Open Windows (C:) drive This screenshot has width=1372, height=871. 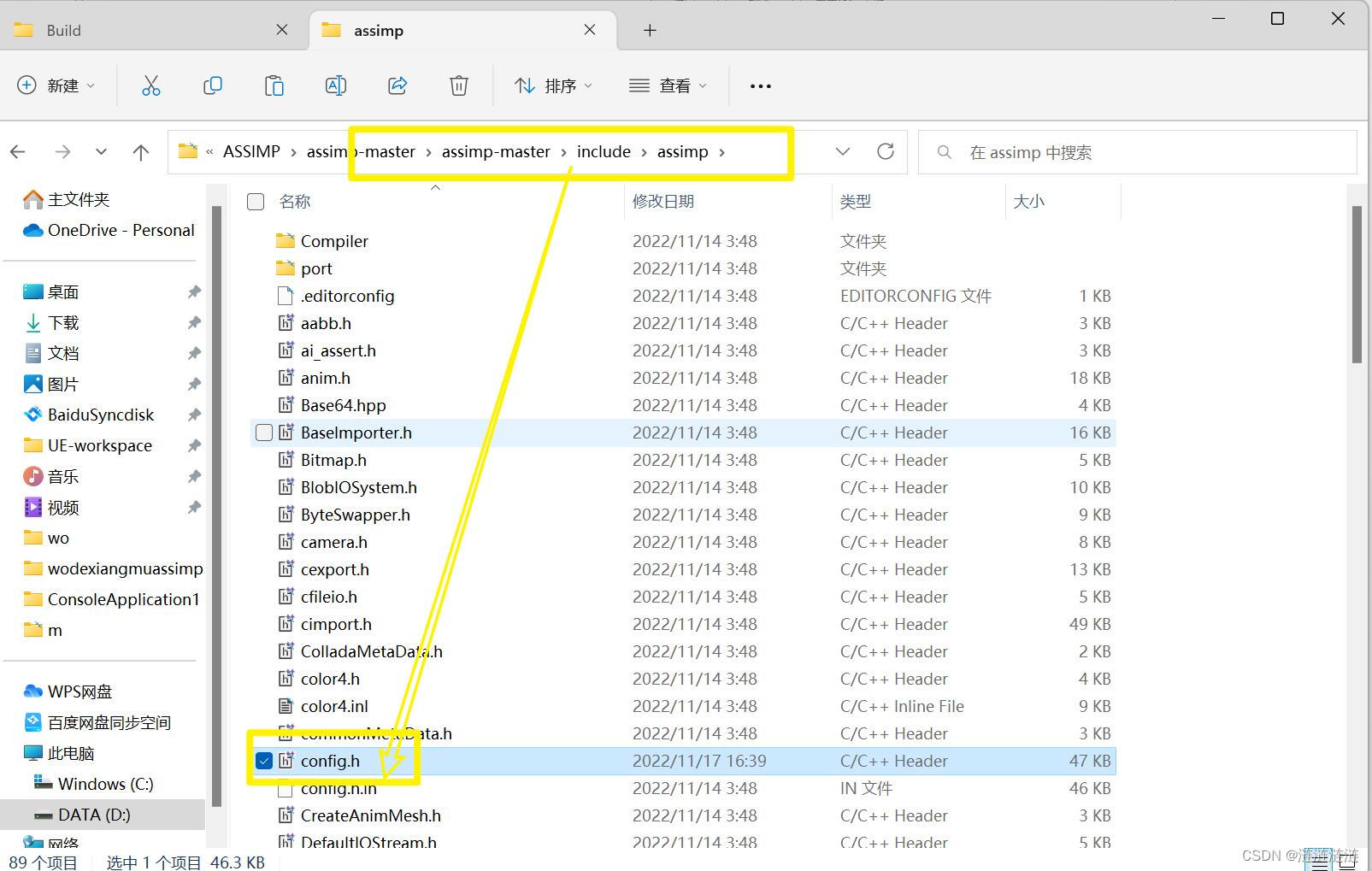click(x=93, y=784)
